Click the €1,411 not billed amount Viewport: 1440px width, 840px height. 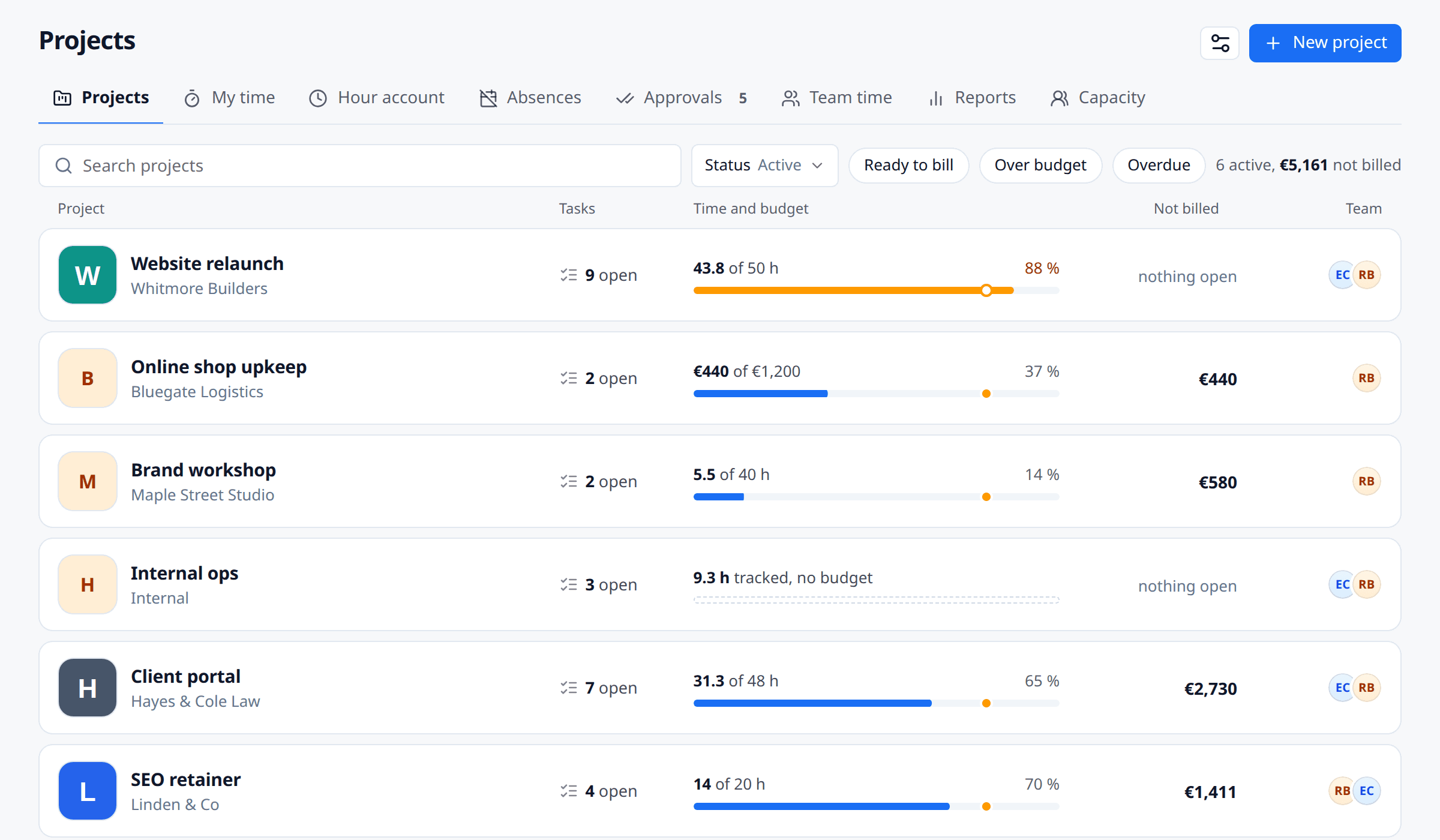coord(1210,791)
